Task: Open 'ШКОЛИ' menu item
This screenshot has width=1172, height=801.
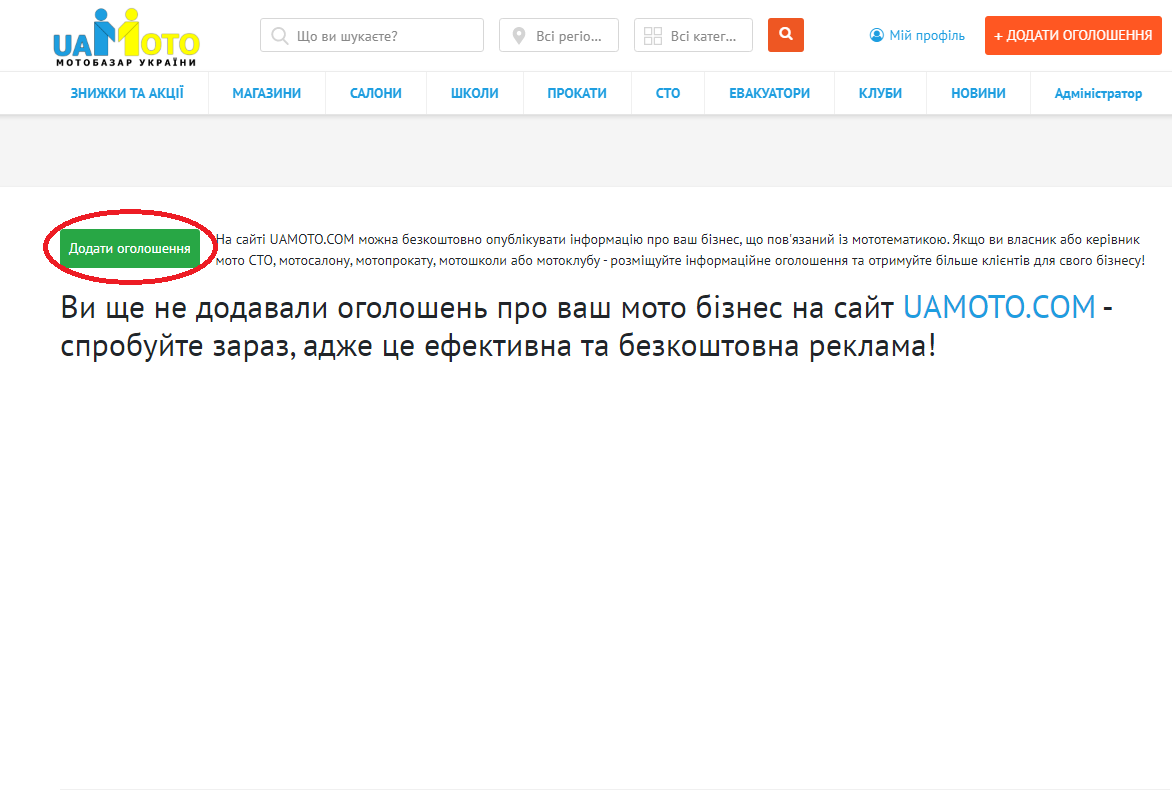Action: (x=475, y=93)
